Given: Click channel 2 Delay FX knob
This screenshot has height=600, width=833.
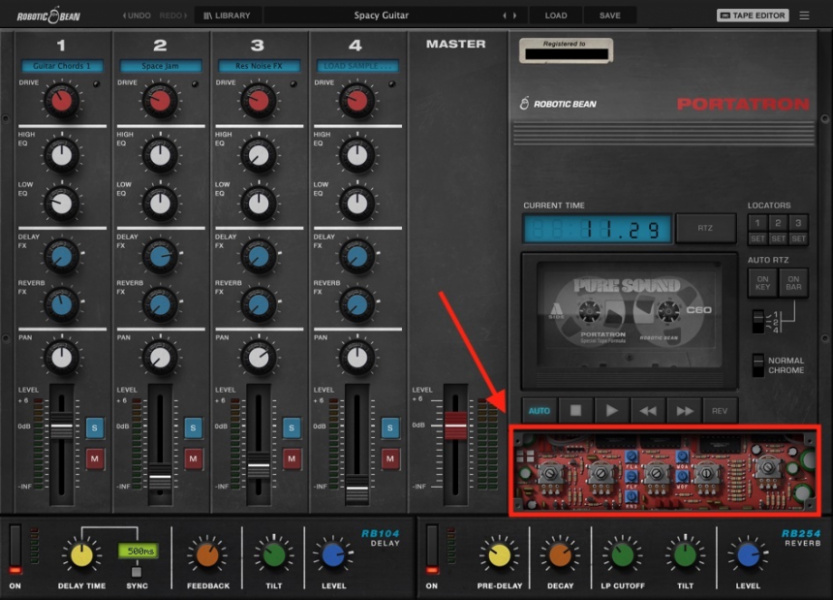Looking at the screenshot, I should tap(160, 257).
